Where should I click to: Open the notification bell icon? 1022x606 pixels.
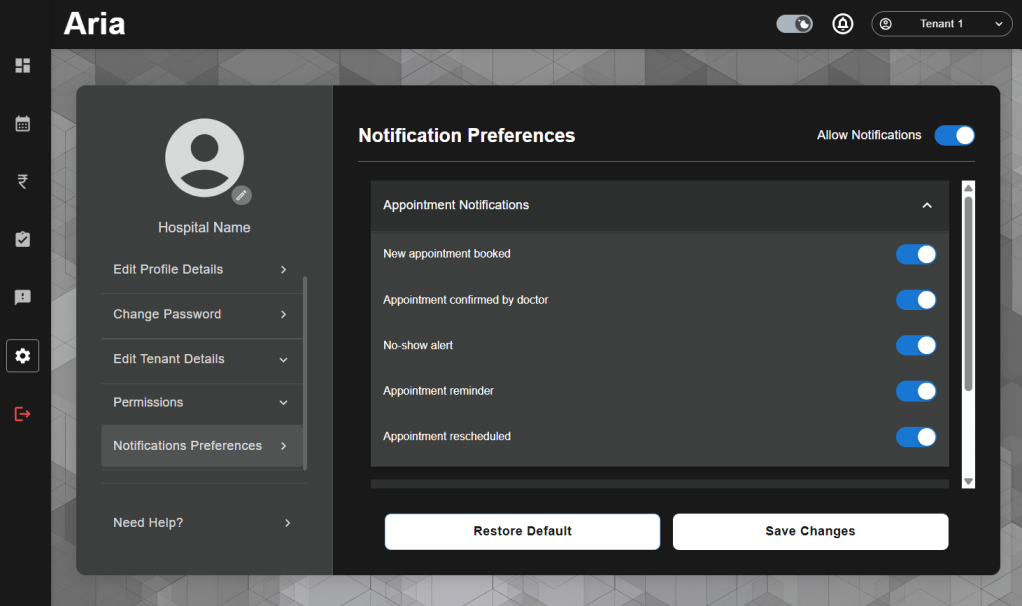(x=843, y=24)
